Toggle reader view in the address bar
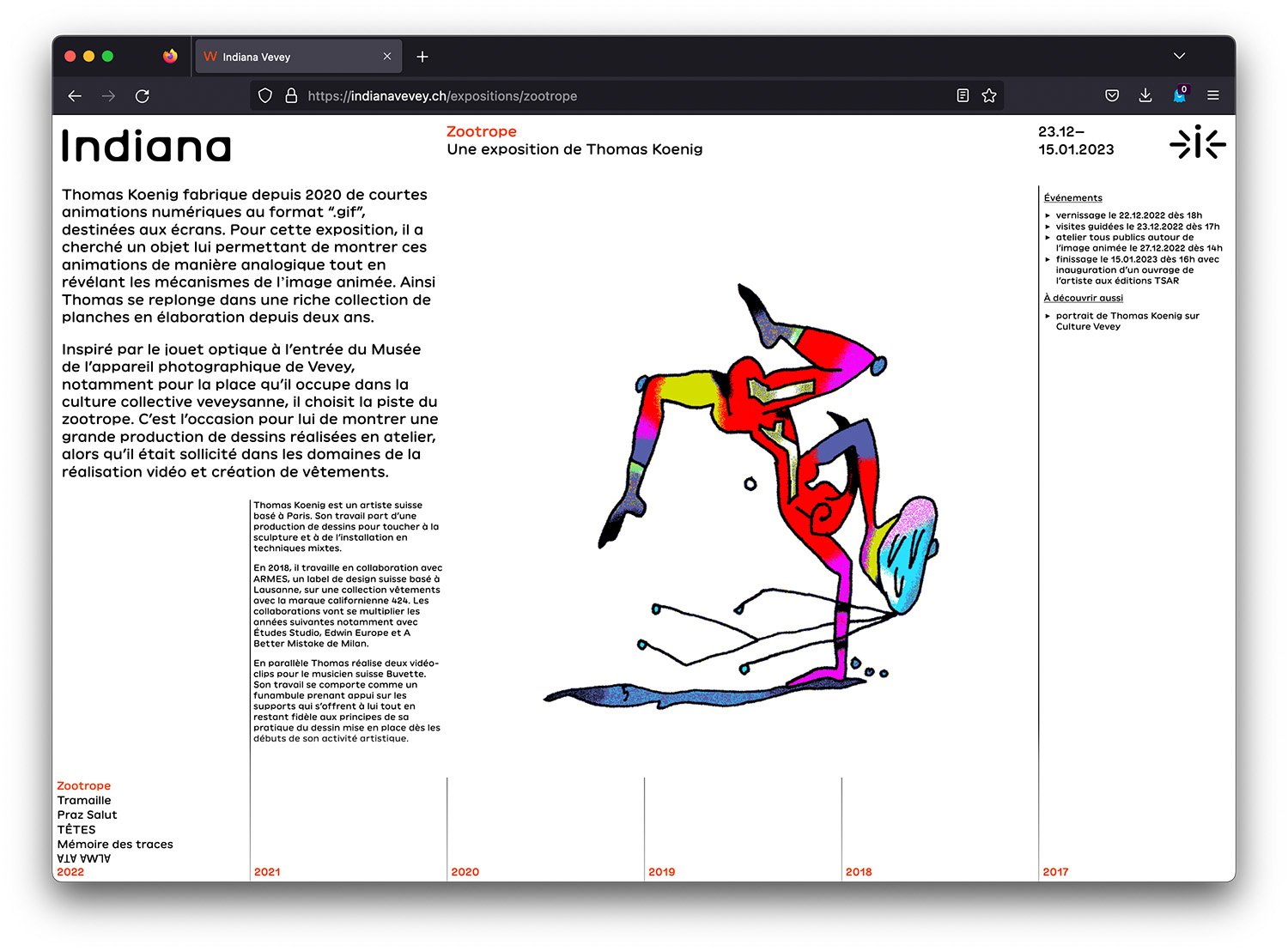The width and height of the screenshot is (1288, 951). [963, 96]
